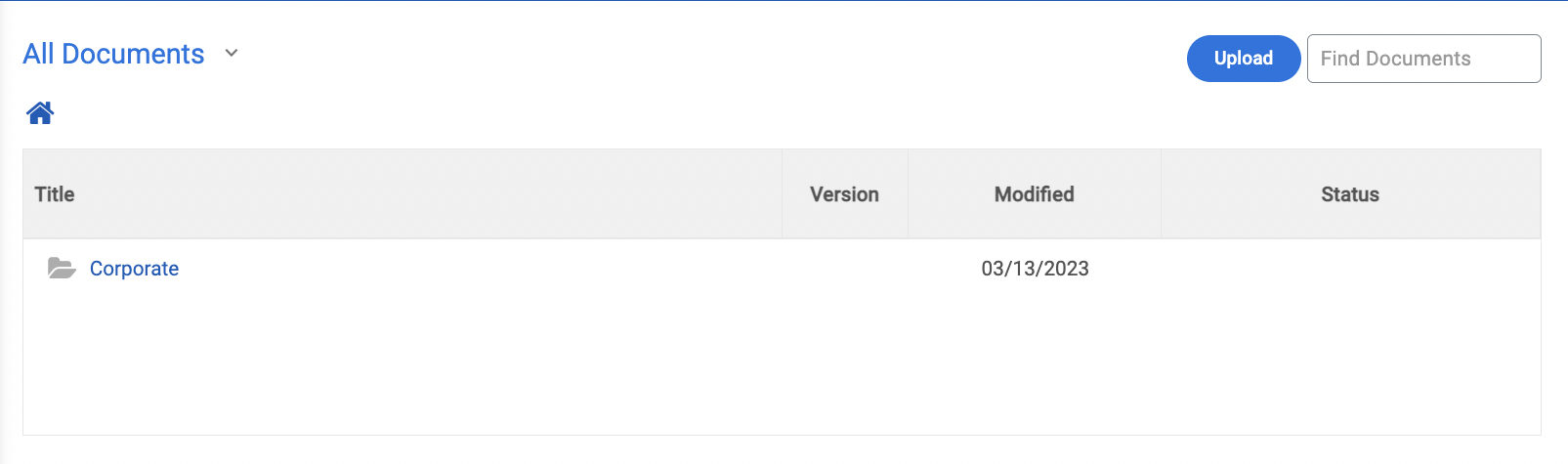Viewport: 1568px width, 464px height.
Task: Click the All Documents heading
Action: [113, 54]
